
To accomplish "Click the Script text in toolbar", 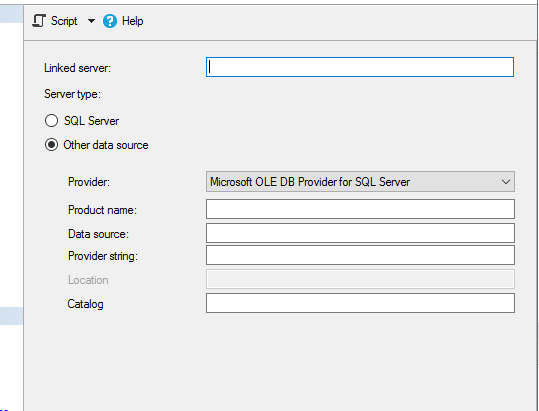I will coord(64,21).
